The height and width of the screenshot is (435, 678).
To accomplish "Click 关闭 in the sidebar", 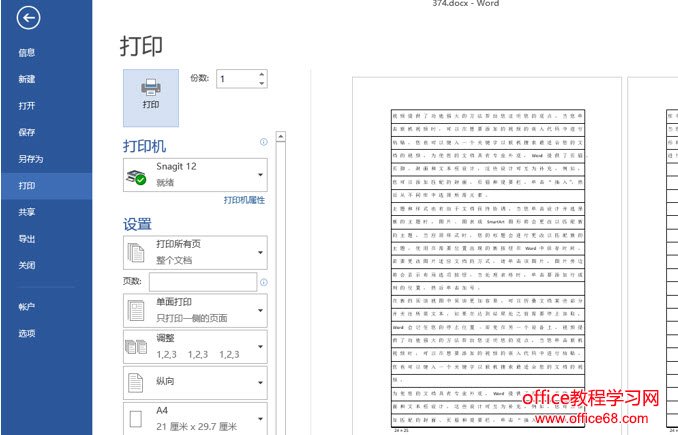I will pos(27,265).
